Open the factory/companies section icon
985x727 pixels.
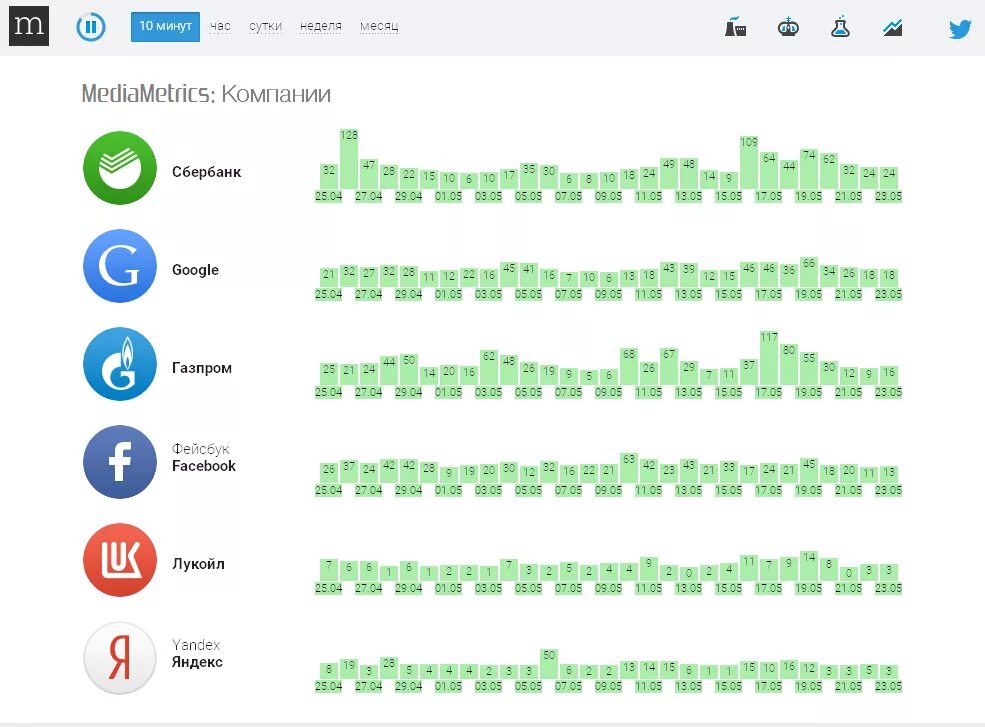pyautogui.click(x=735, y=27)
